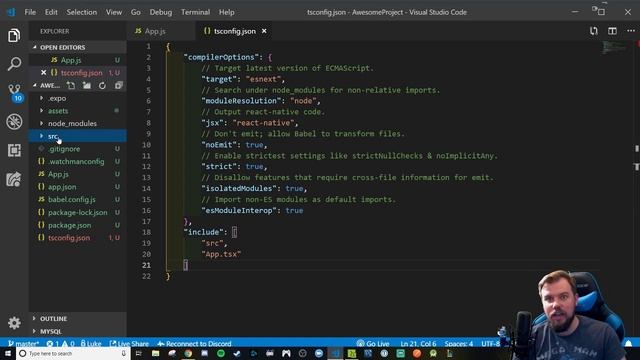The height and width of the screenshot is (360, 640).
Task: Open the Search view in activity bar
Action: tap(14, 64)
